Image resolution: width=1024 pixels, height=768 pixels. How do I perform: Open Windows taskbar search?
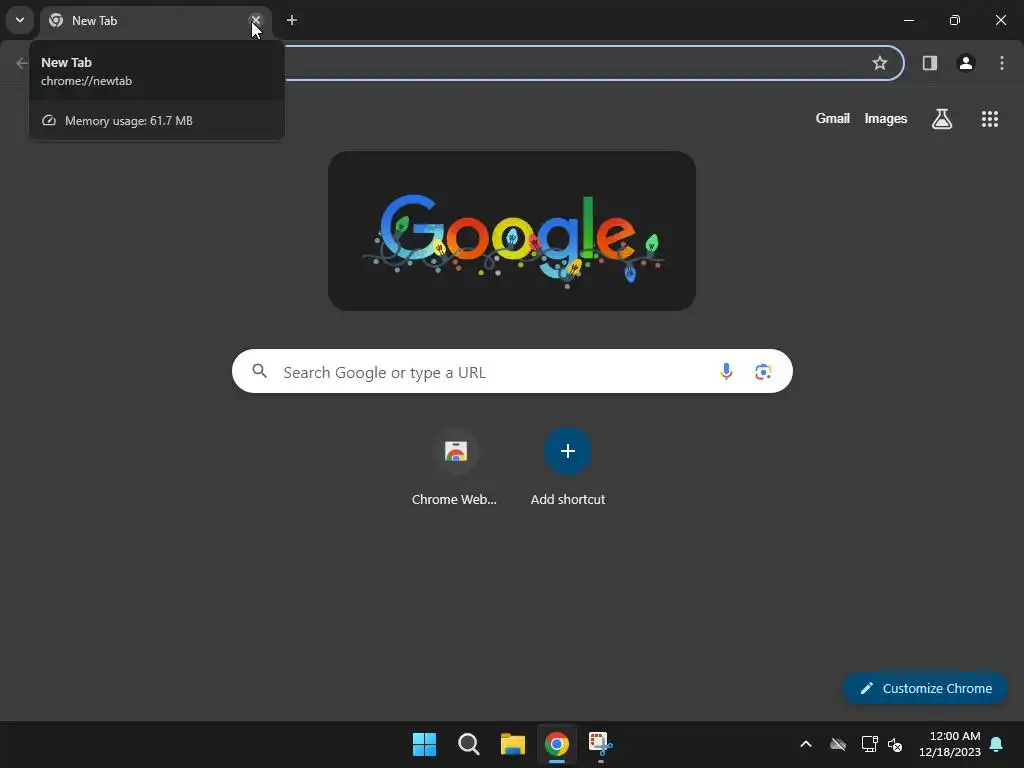pyautogui.click(x=468, y=744)
